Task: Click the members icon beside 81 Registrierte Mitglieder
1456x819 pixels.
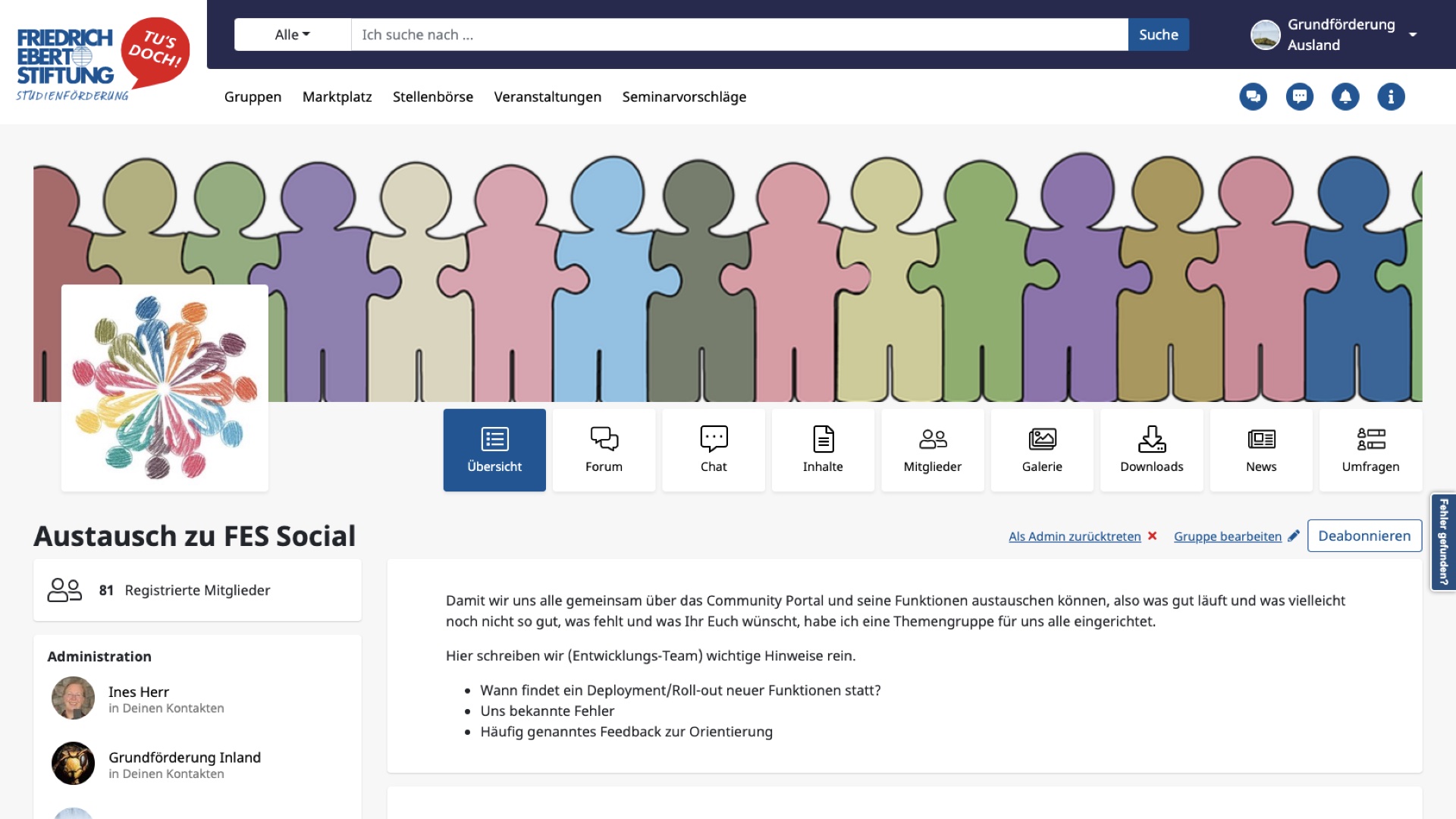Action: (x=64, y=590)
